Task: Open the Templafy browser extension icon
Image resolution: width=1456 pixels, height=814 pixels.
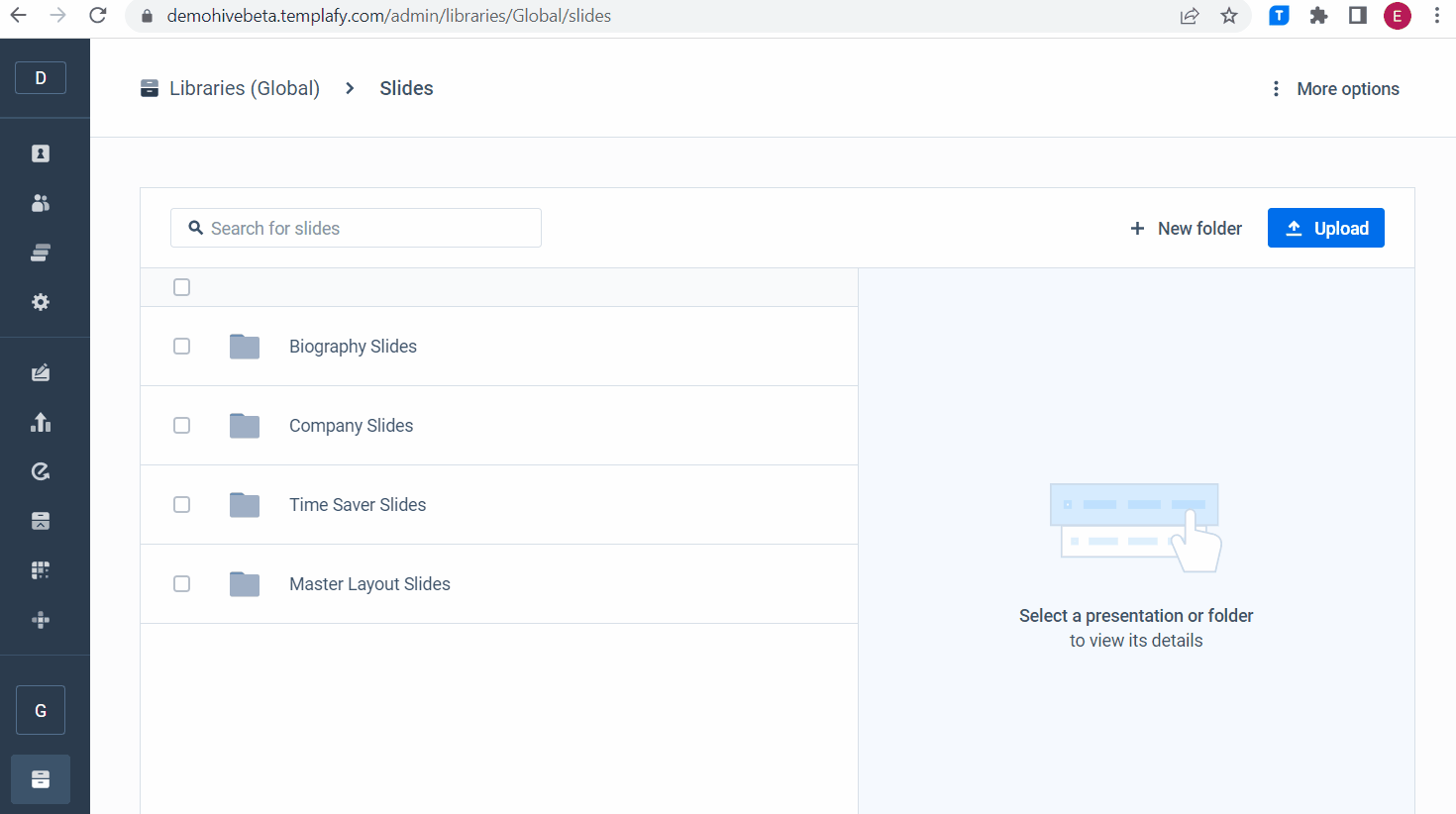Action: [x=1279, y=16]
